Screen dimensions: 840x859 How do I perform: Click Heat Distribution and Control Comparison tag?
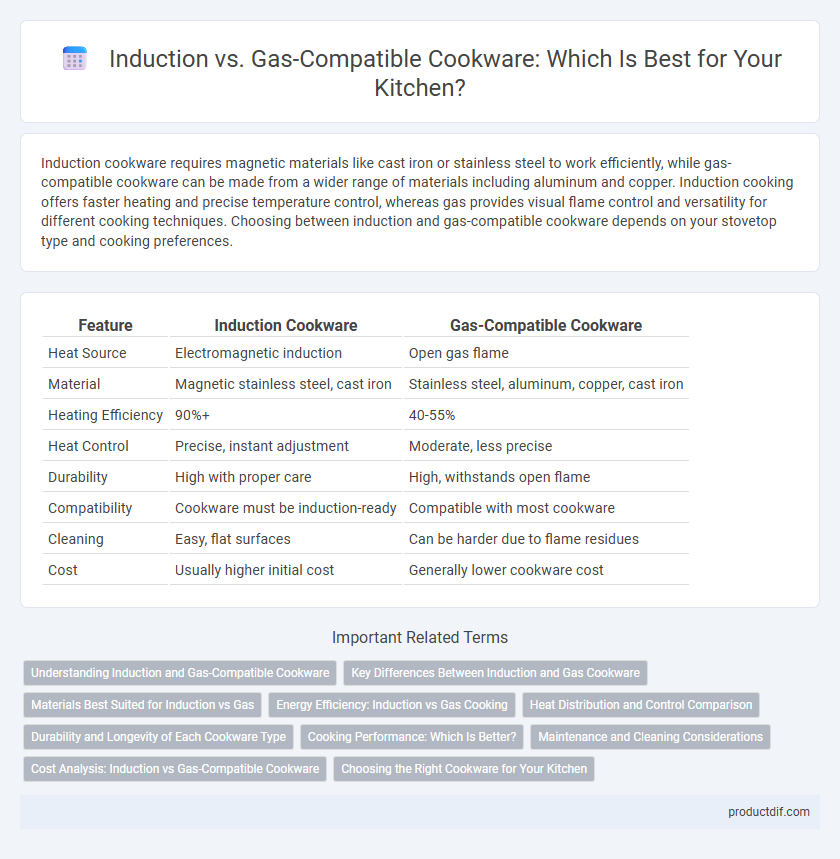(x=641, y=705)
